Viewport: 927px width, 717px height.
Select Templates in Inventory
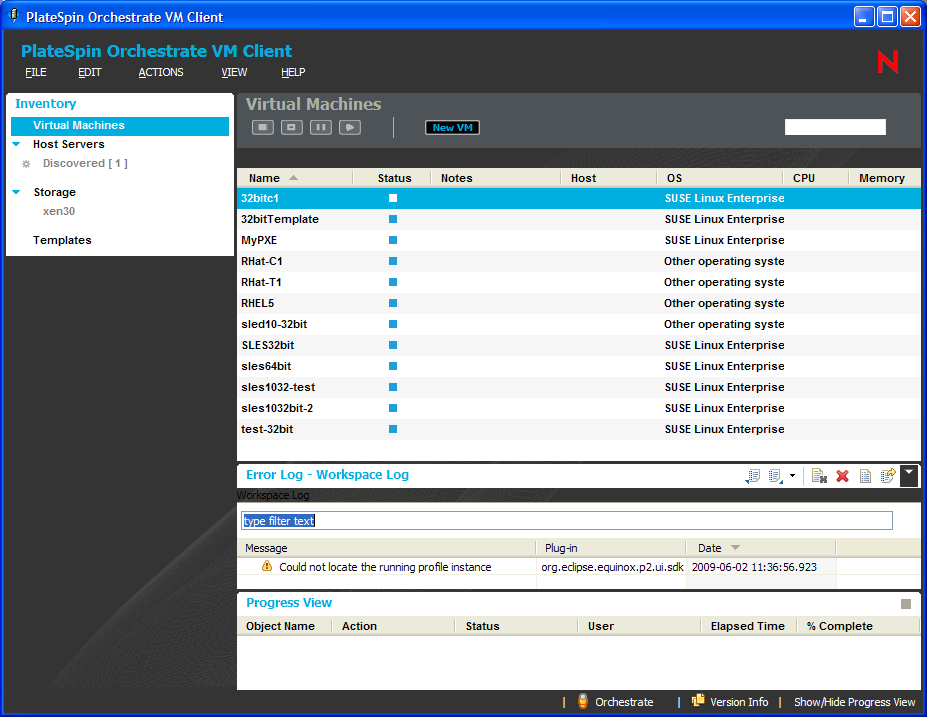click(x=62, y=240)
